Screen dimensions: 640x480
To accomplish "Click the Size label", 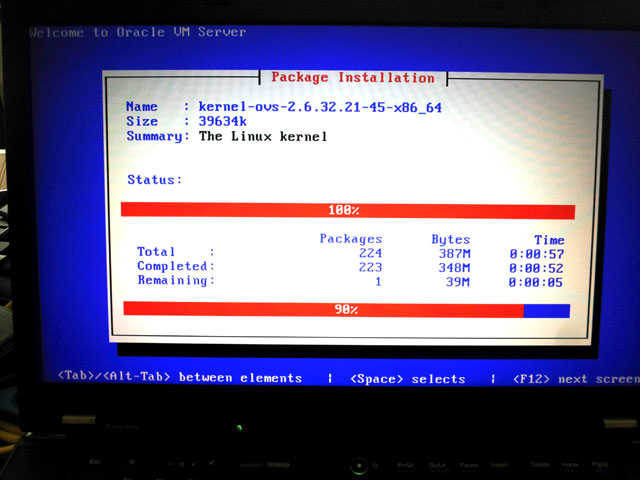I will tap(142, 121).
